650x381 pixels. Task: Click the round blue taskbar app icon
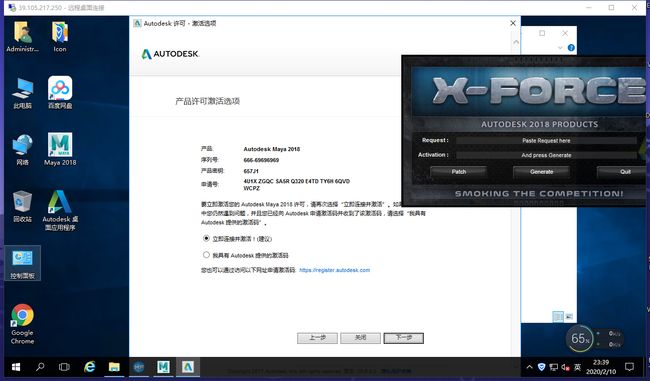coord(139,367)
